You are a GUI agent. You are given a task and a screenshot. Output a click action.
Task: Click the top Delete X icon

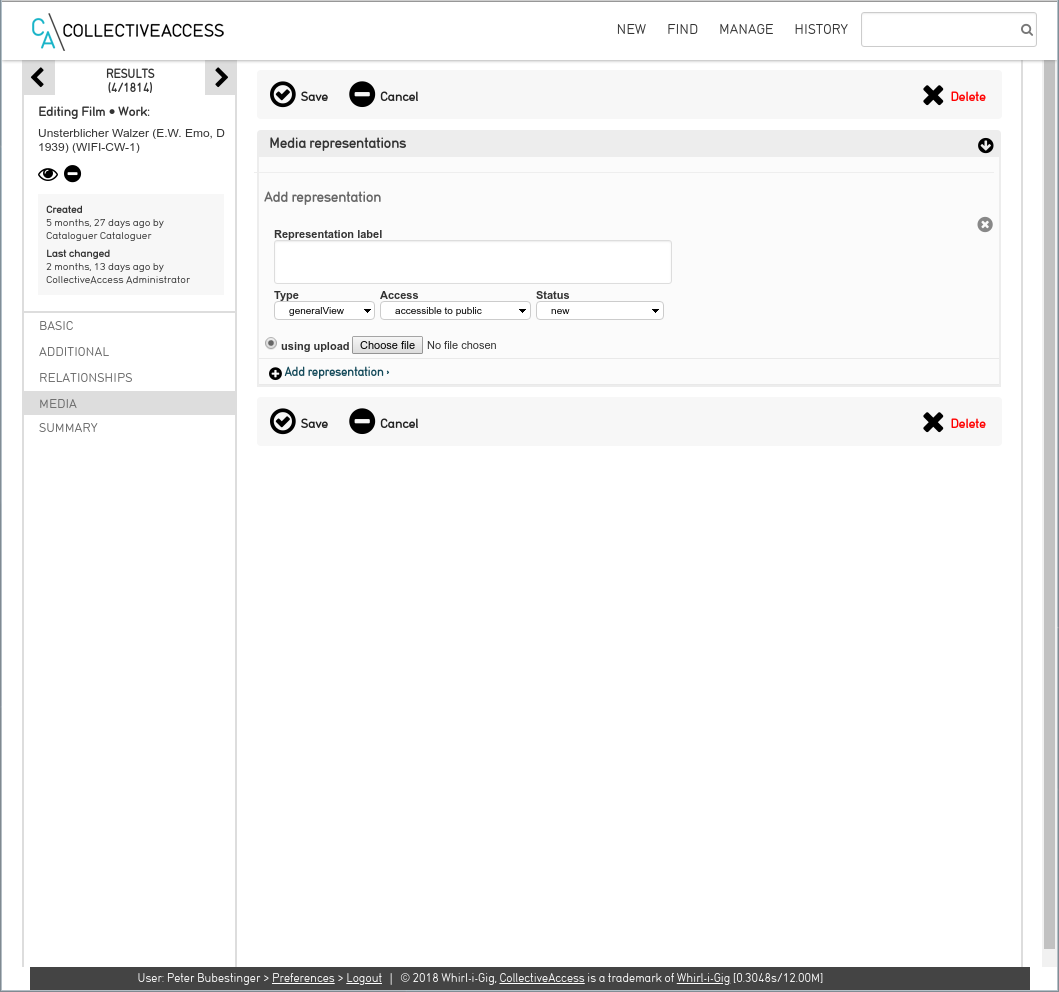[x=933, y=96]
